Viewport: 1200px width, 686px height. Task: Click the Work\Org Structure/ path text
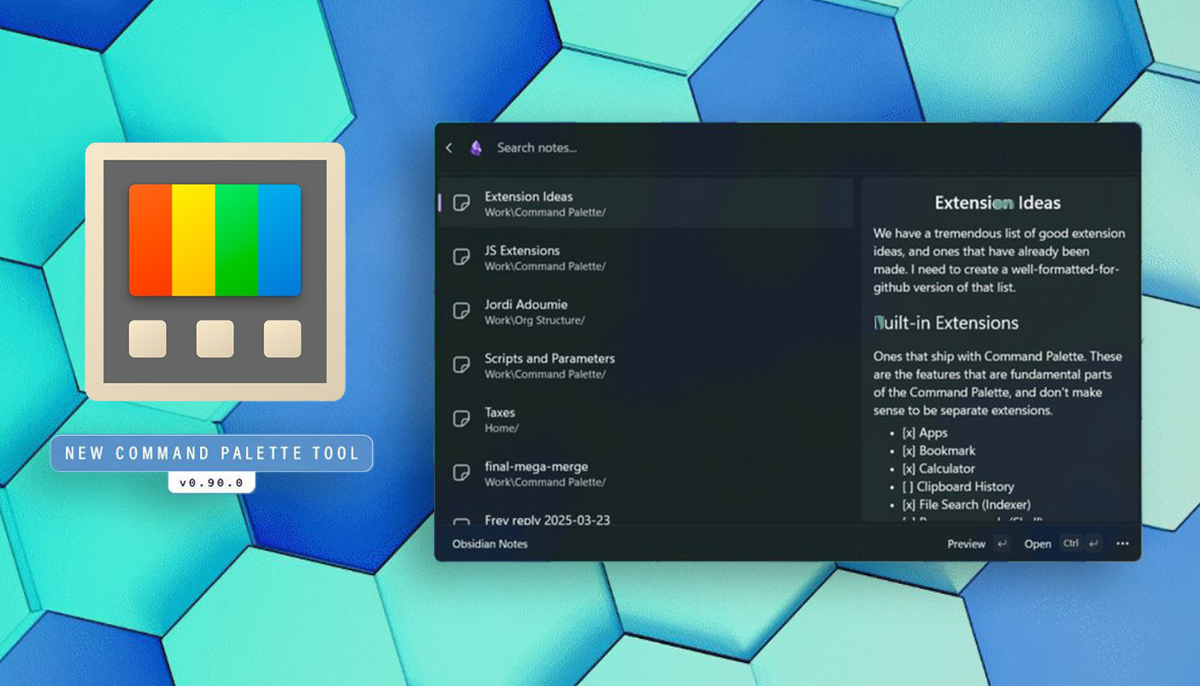click(535, 320)
